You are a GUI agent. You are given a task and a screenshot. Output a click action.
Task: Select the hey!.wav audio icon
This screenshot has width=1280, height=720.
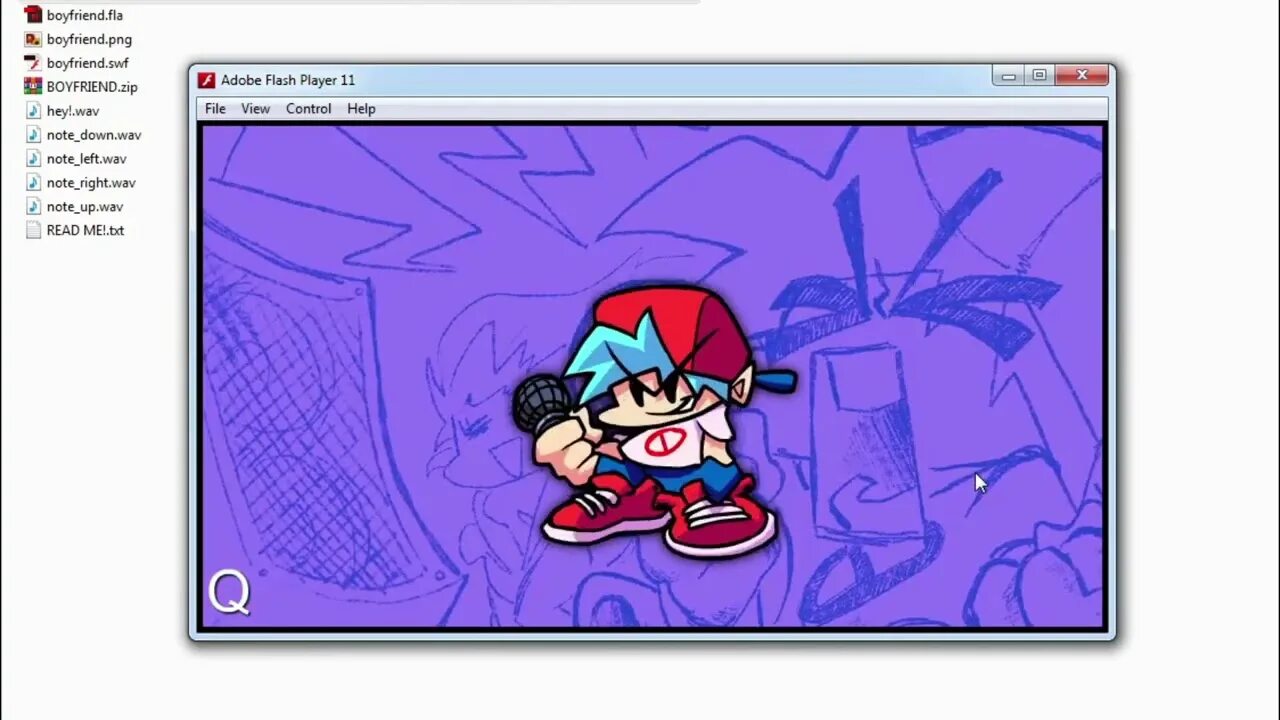pyautogui.click(x=33, y=111)
